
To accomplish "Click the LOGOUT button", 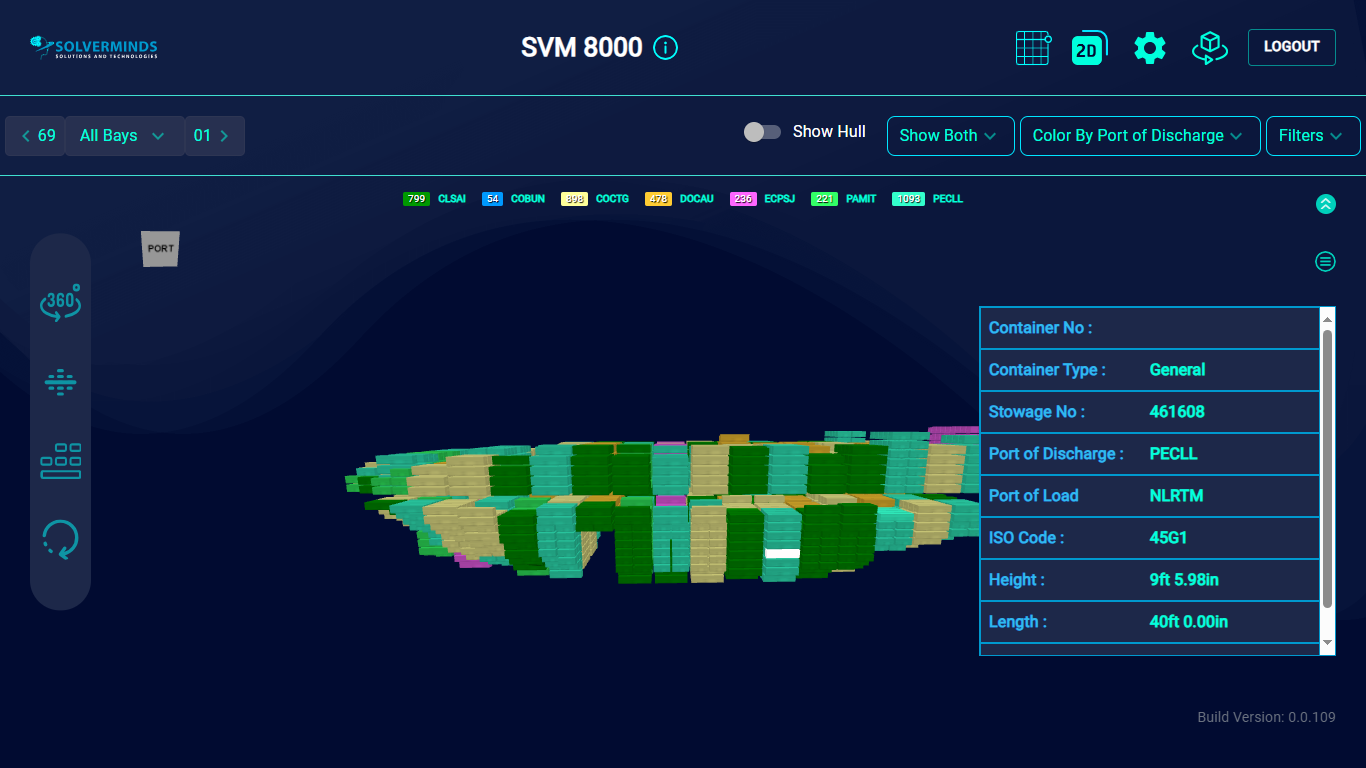I will (x=1291, y=47).
